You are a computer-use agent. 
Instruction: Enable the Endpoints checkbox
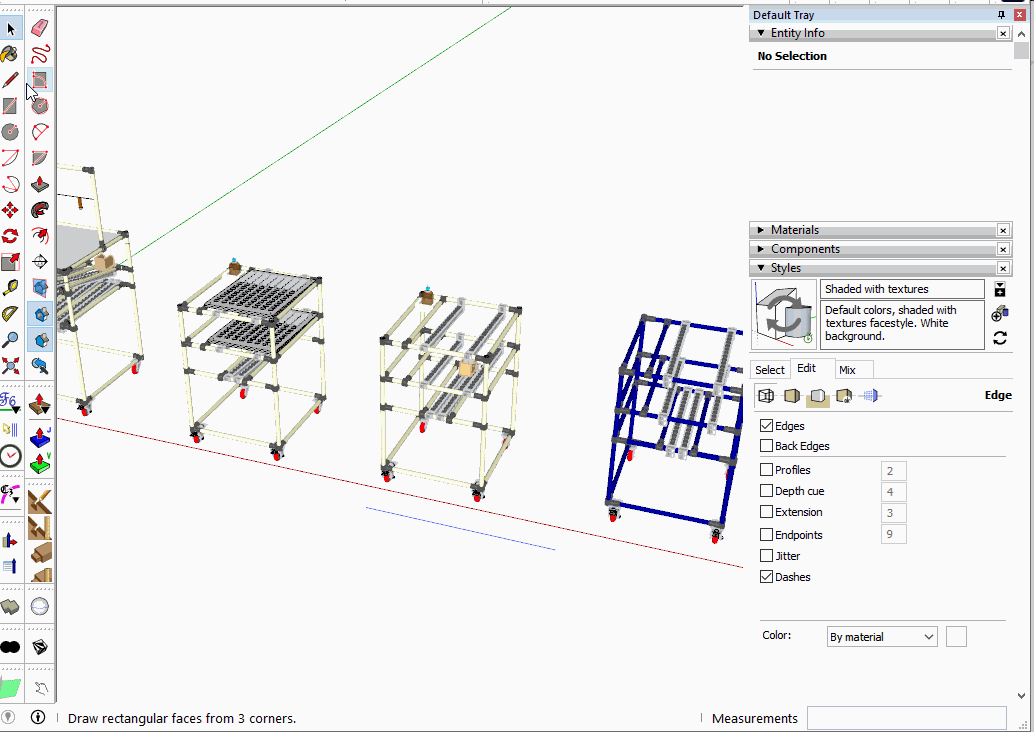pos(766,534)
